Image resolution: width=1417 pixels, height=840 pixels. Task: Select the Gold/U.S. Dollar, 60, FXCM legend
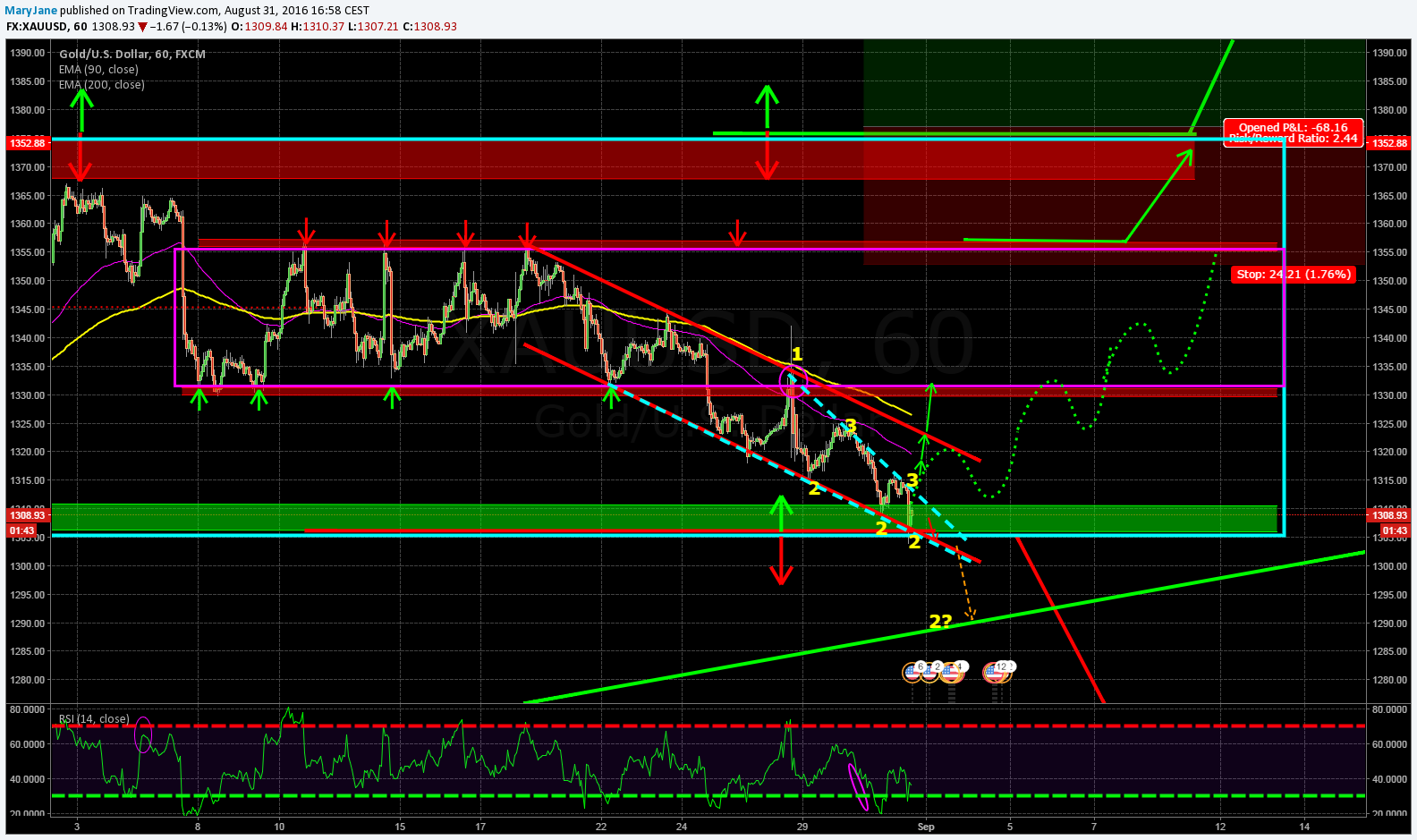pos(132,54)
